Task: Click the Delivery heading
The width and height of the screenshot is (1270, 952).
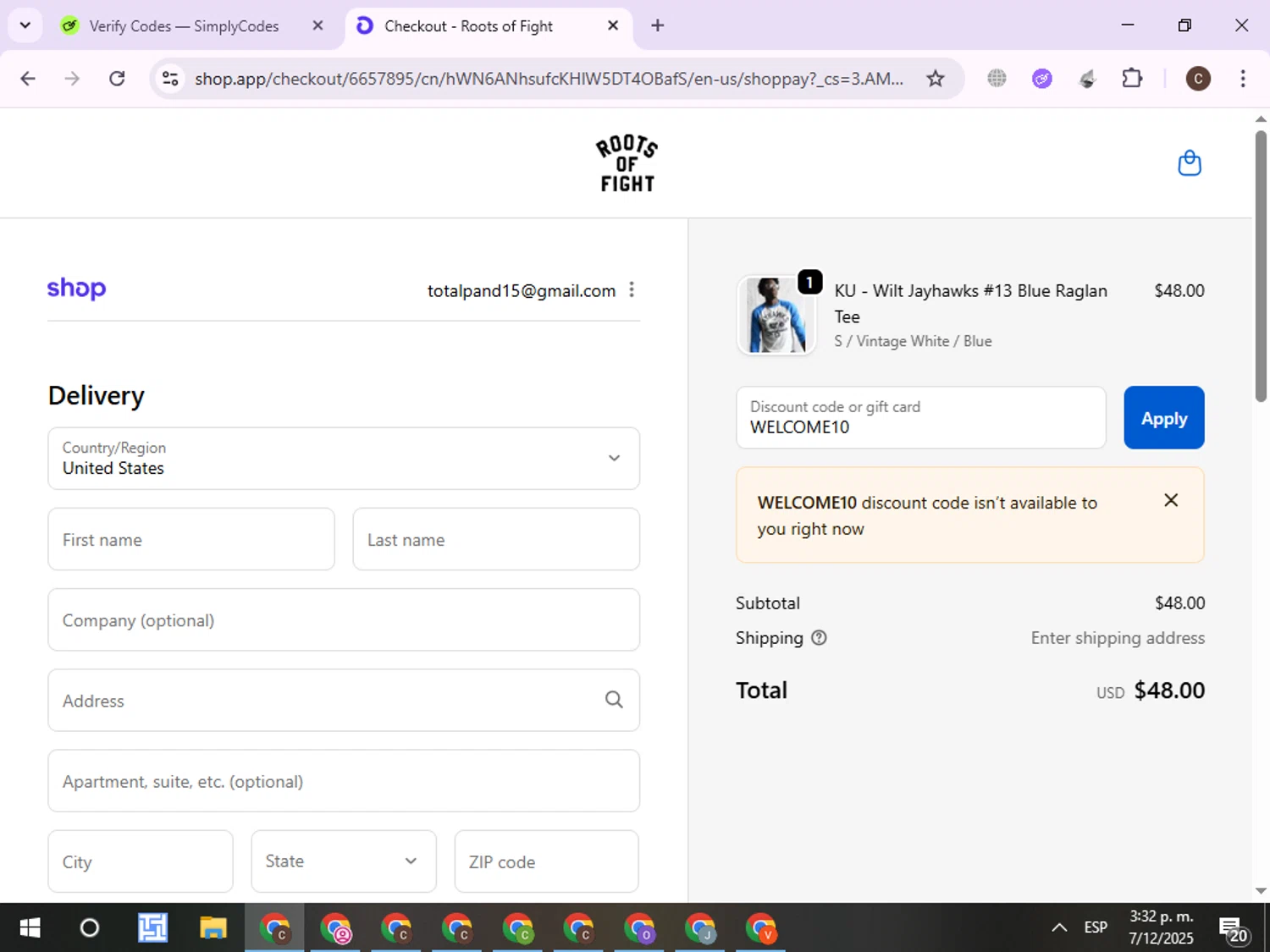Action: coord(97,395)
